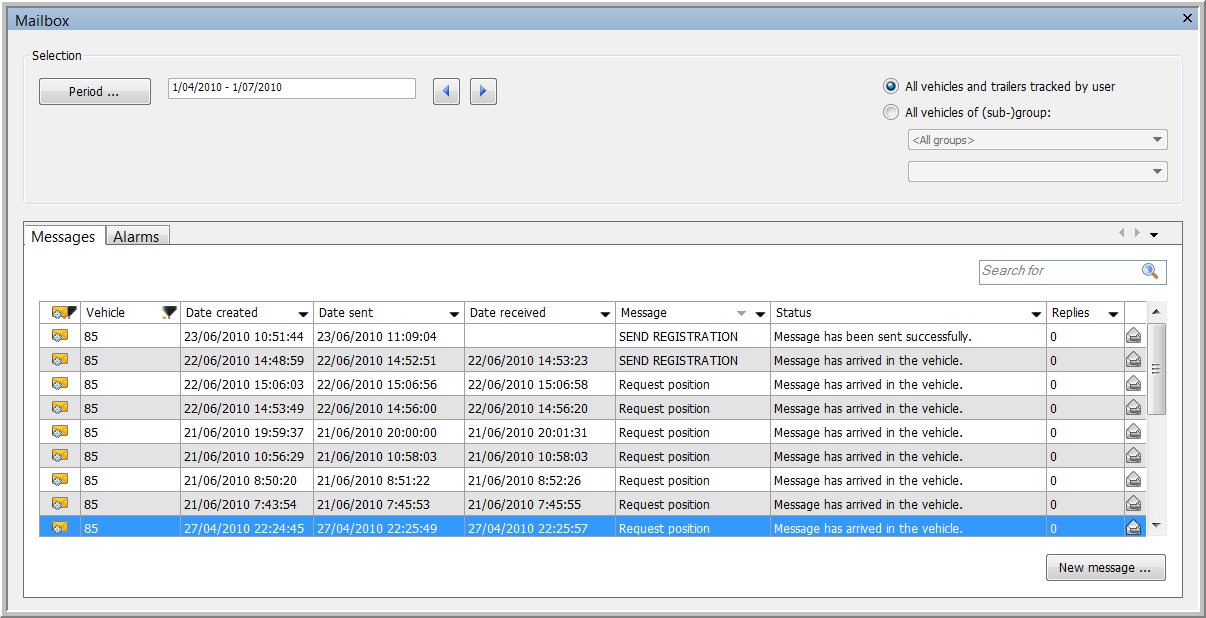Open Date created column dropdown arrow
Viewport: 1206px width, 618px height.
303,314
